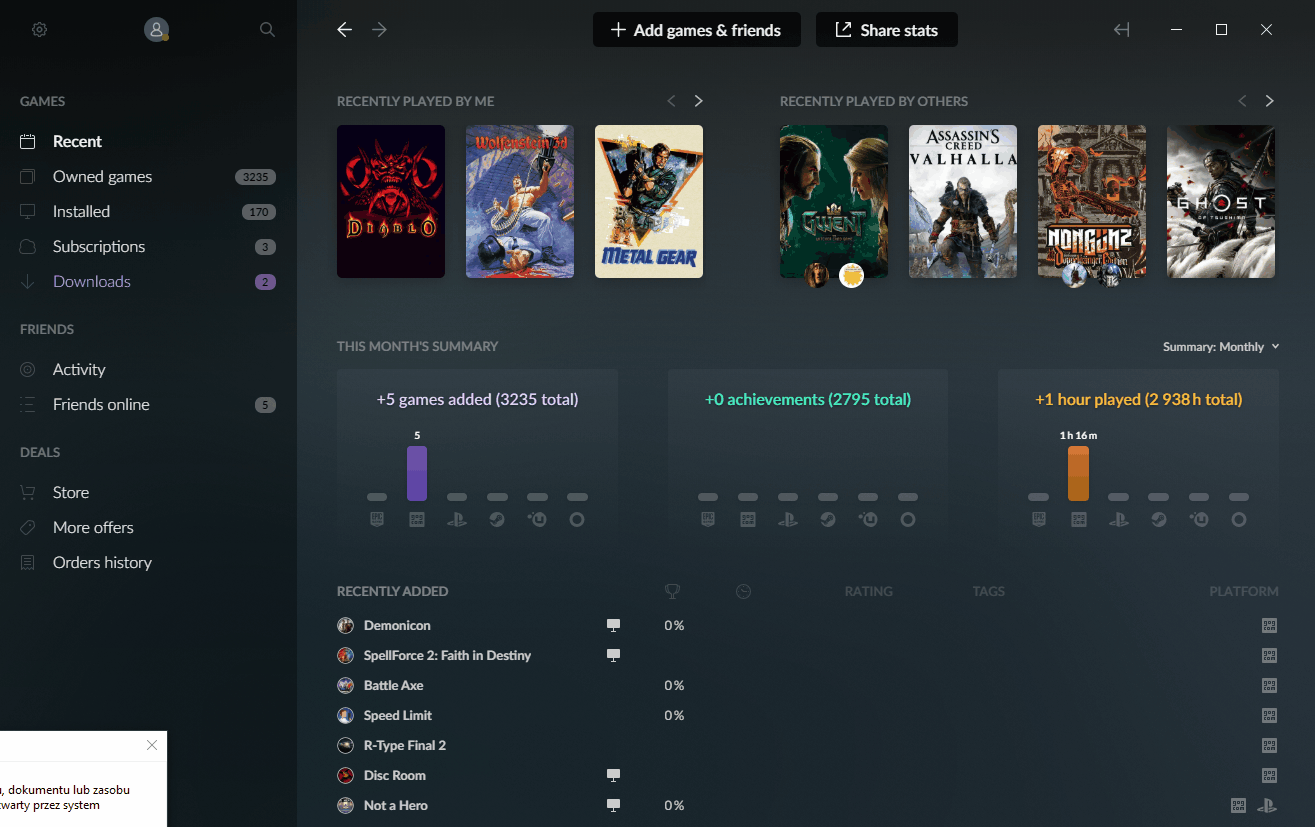Viewport: 1315px width, 827px height.
Task: Click the PlayStation icon under games added chart
Action: [x=457, y=520]
